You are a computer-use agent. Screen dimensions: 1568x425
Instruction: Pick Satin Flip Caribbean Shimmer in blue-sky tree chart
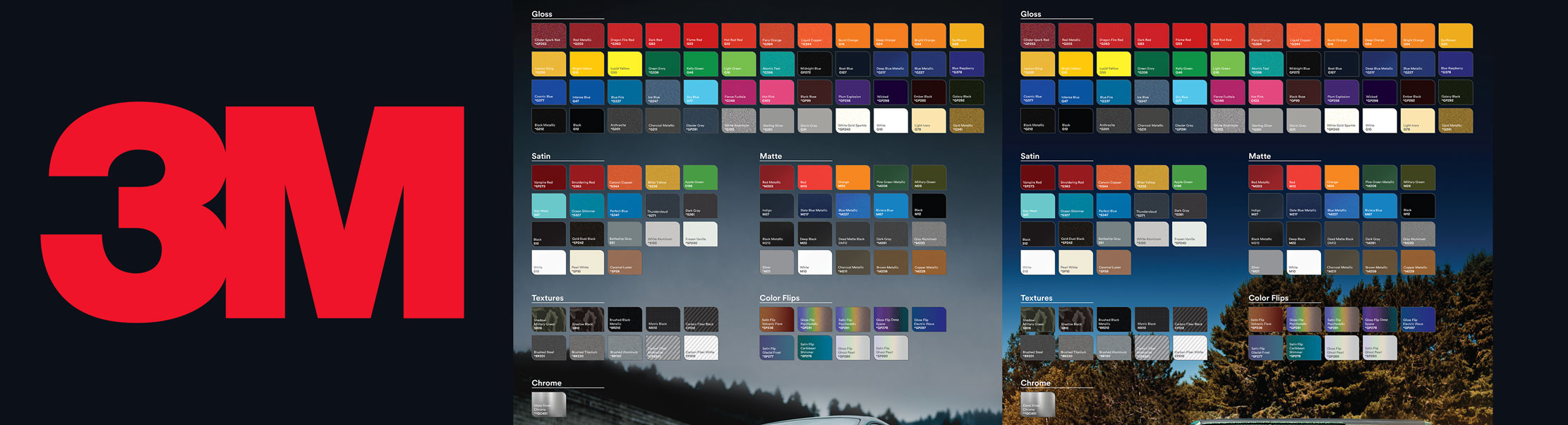coord(1304,348)
